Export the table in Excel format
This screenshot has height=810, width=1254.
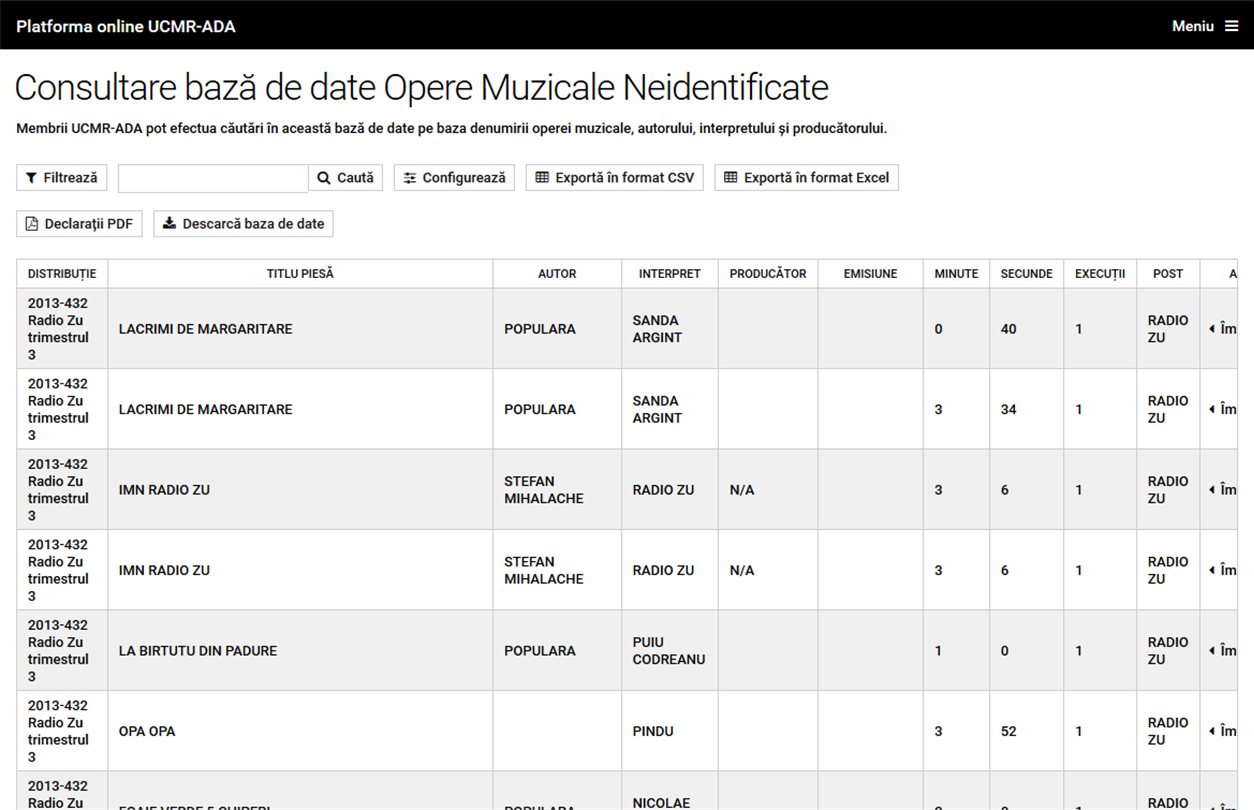click(x=807, y=177)
